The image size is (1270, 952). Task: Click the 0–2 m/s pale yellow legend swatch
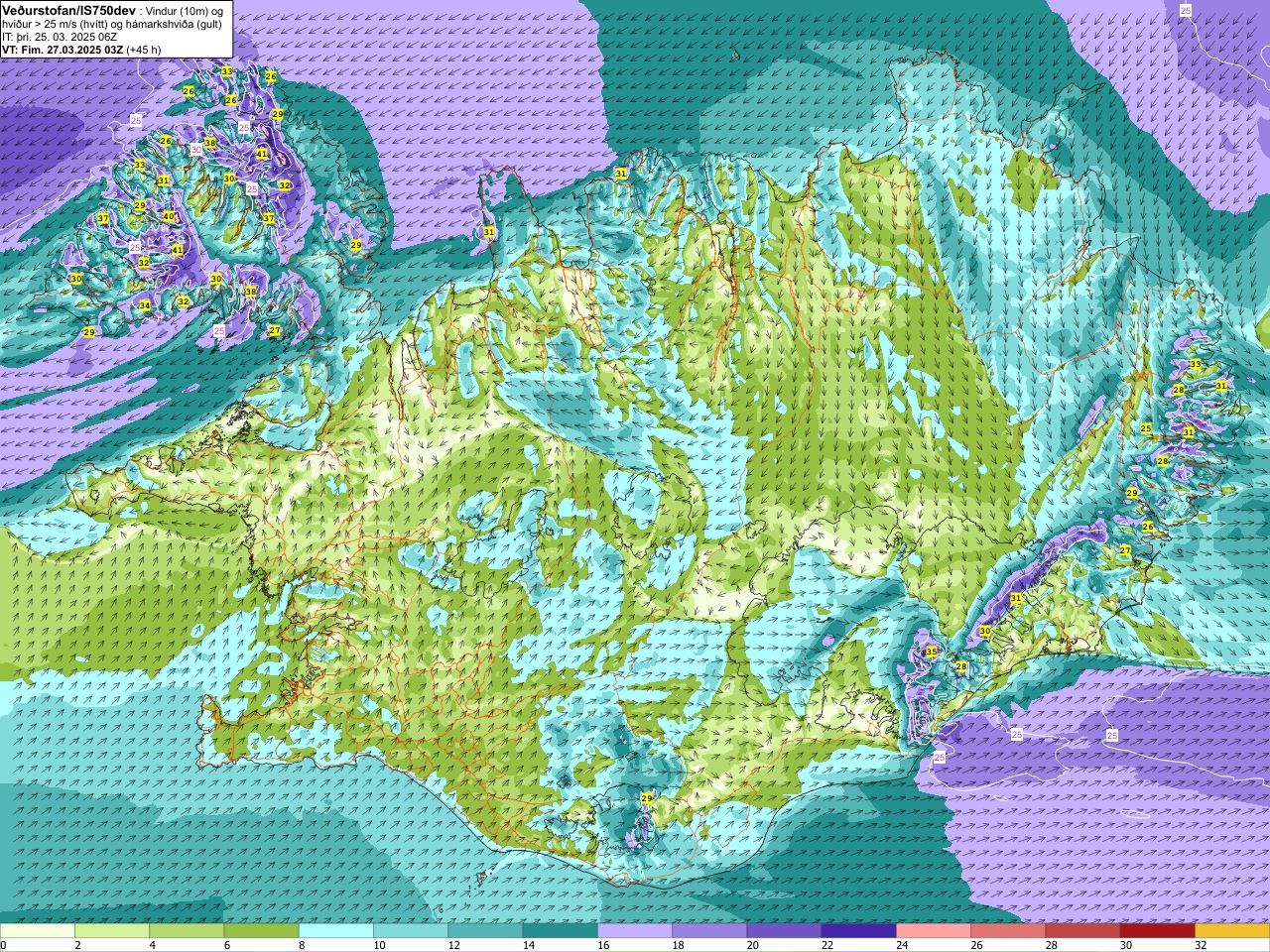coord(38,931)
